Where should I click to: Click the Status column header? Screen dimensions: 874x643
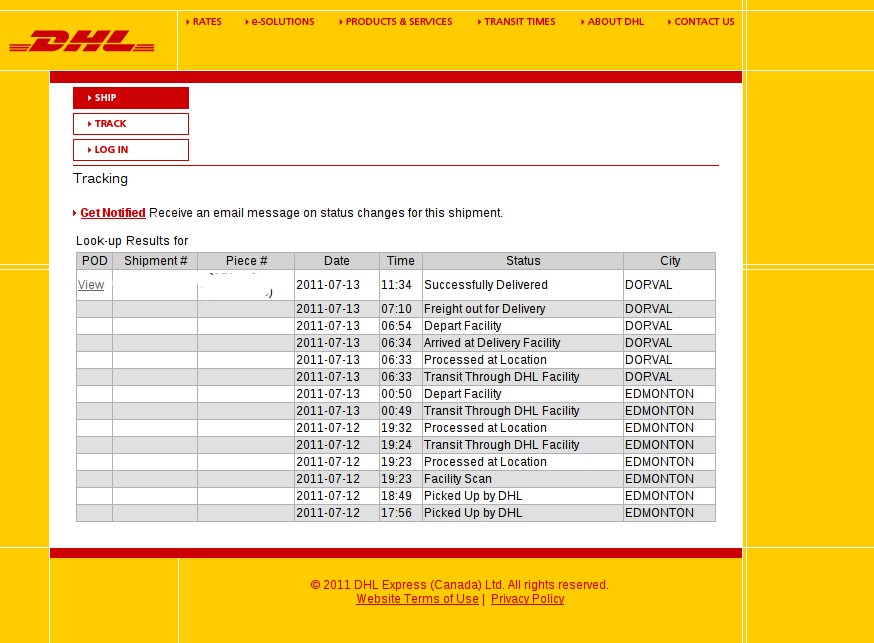tap(523, 261)
